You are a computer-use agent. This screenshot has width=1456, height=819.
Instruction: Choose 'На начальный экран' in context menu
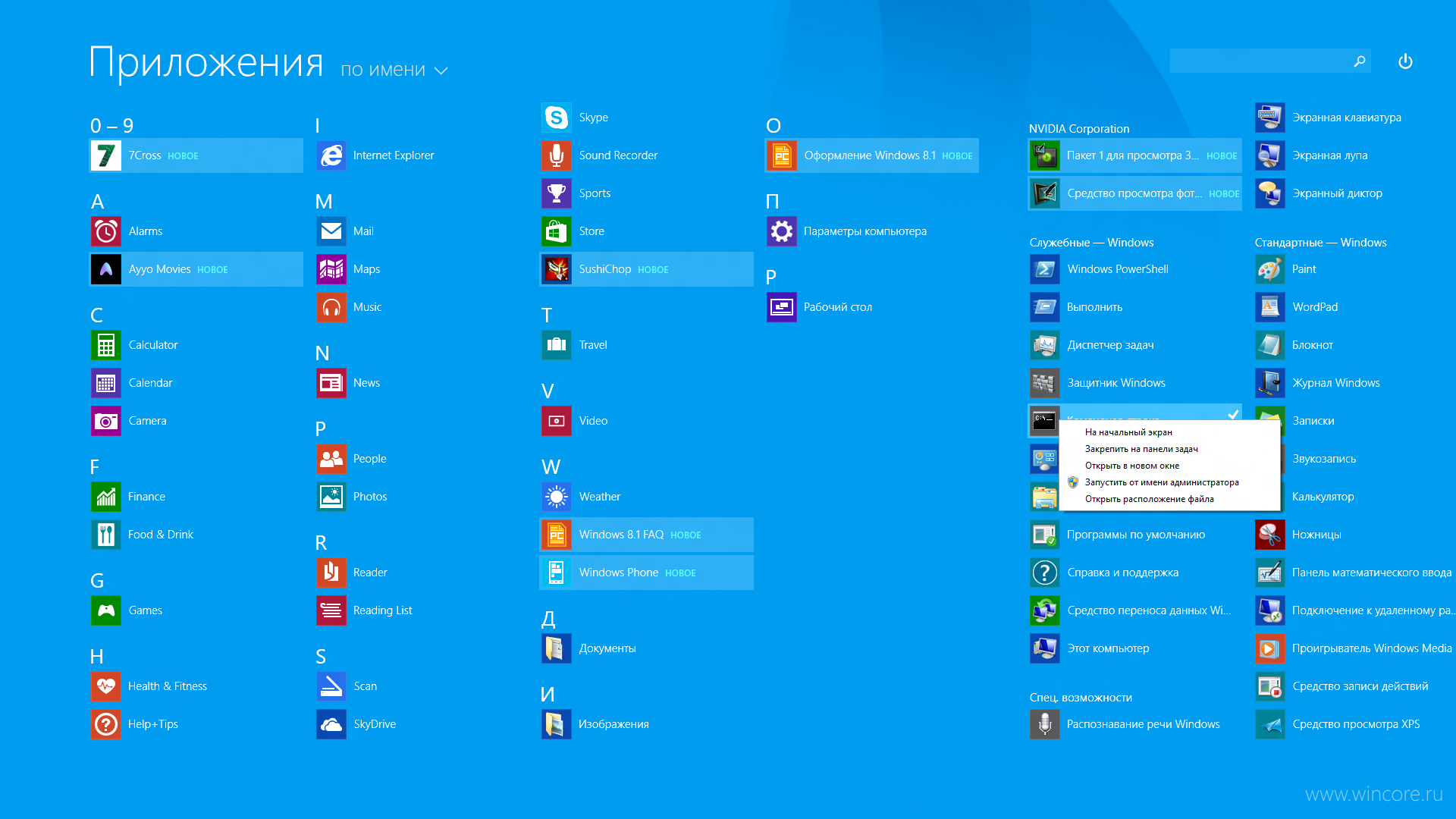tap(1128, 432)
